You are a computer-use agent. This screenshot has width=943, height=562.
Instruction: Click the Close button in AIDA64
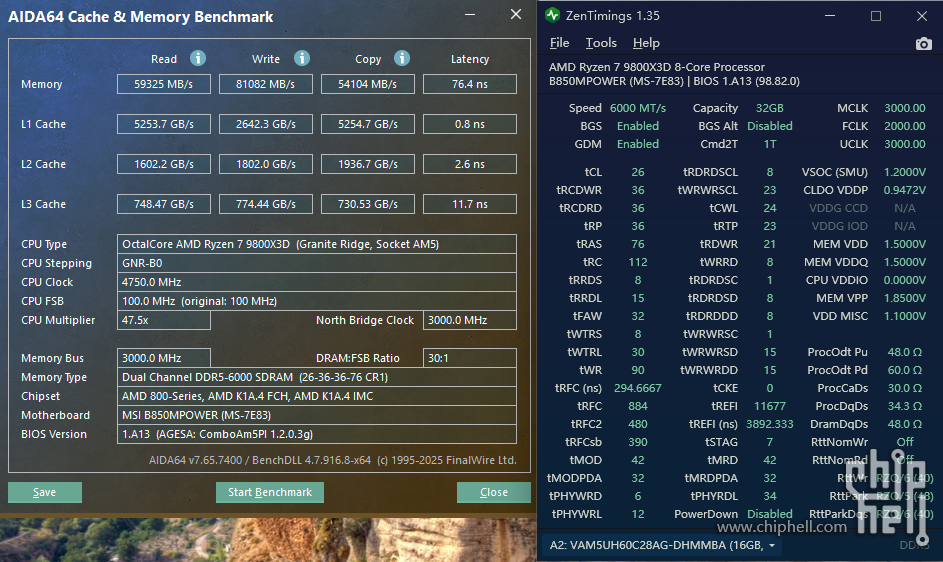point(493,492)
